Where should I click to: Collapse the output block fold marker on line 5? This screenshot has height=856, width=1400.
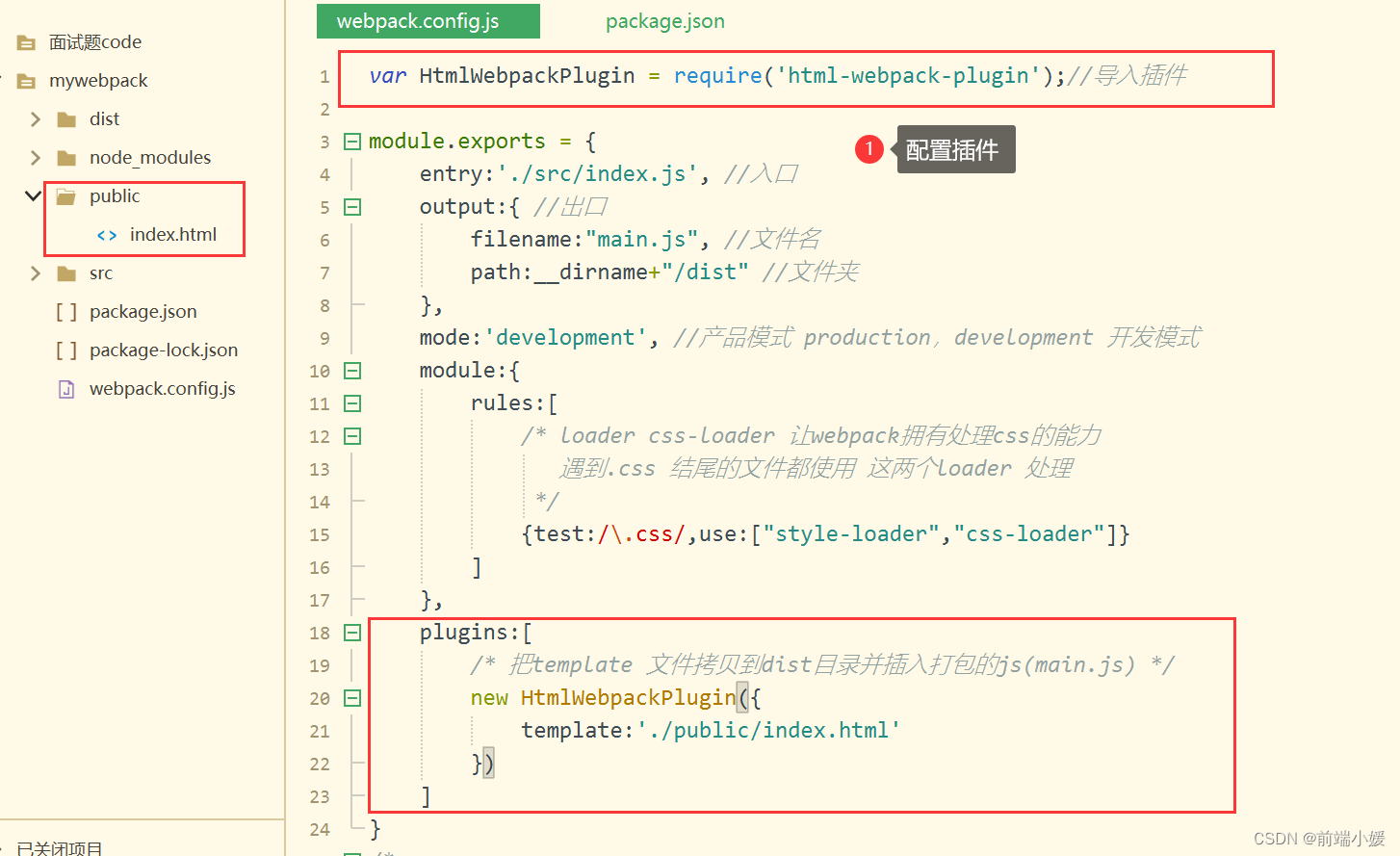pos(352,207)
